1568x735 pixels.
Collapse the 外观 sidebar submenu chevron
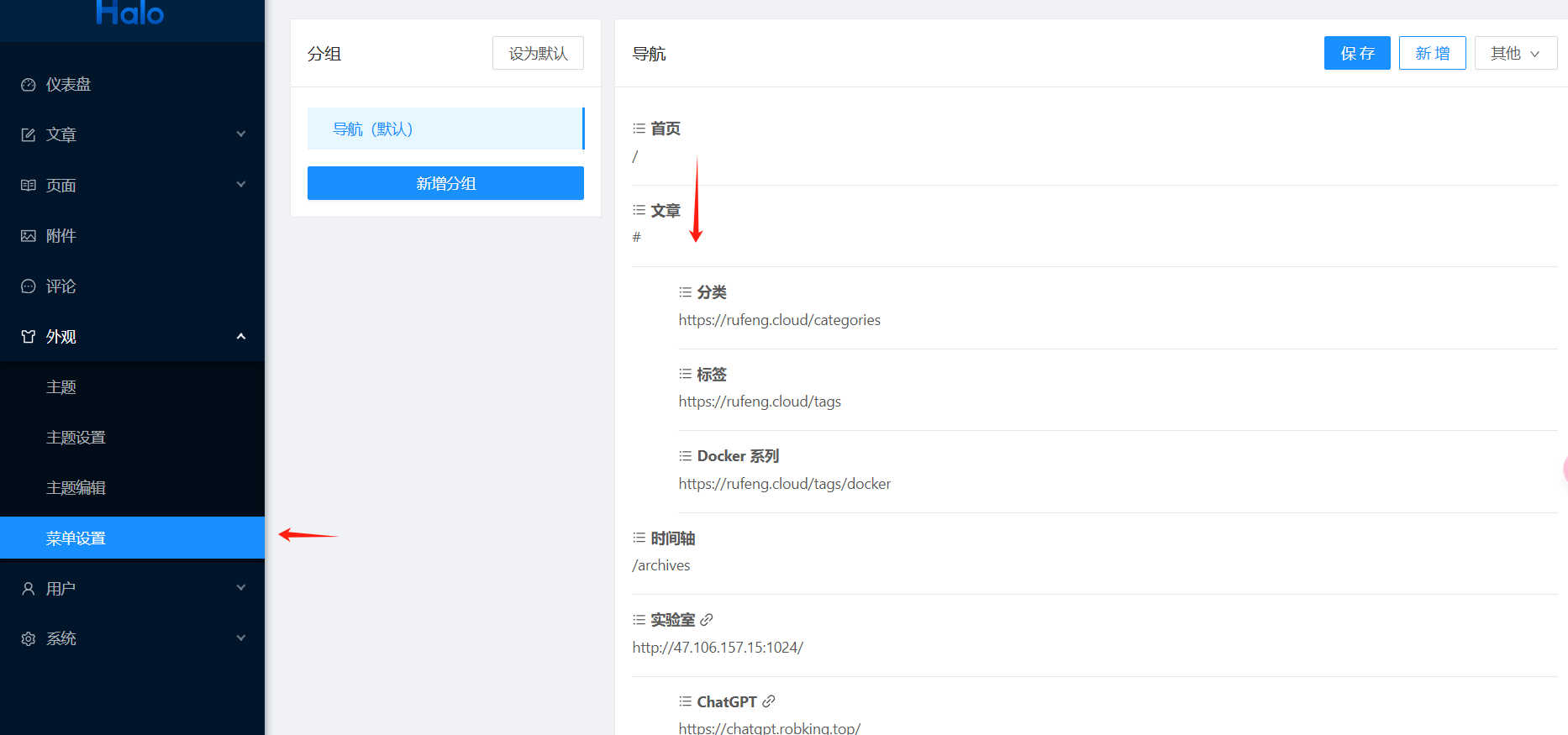pos(241,336)
